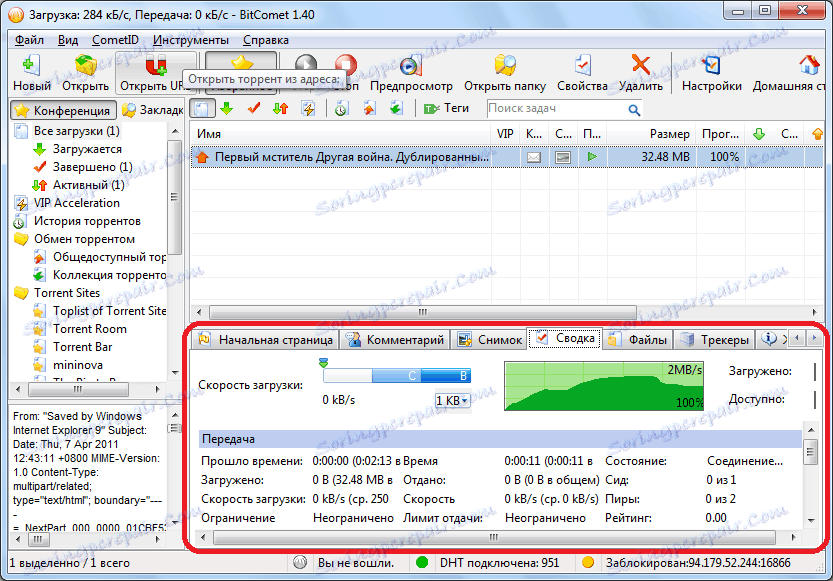This screenshot has height=581, width=833.
Task: Click the torrent list horizontal scrollbar
Action: coord(423,312)
